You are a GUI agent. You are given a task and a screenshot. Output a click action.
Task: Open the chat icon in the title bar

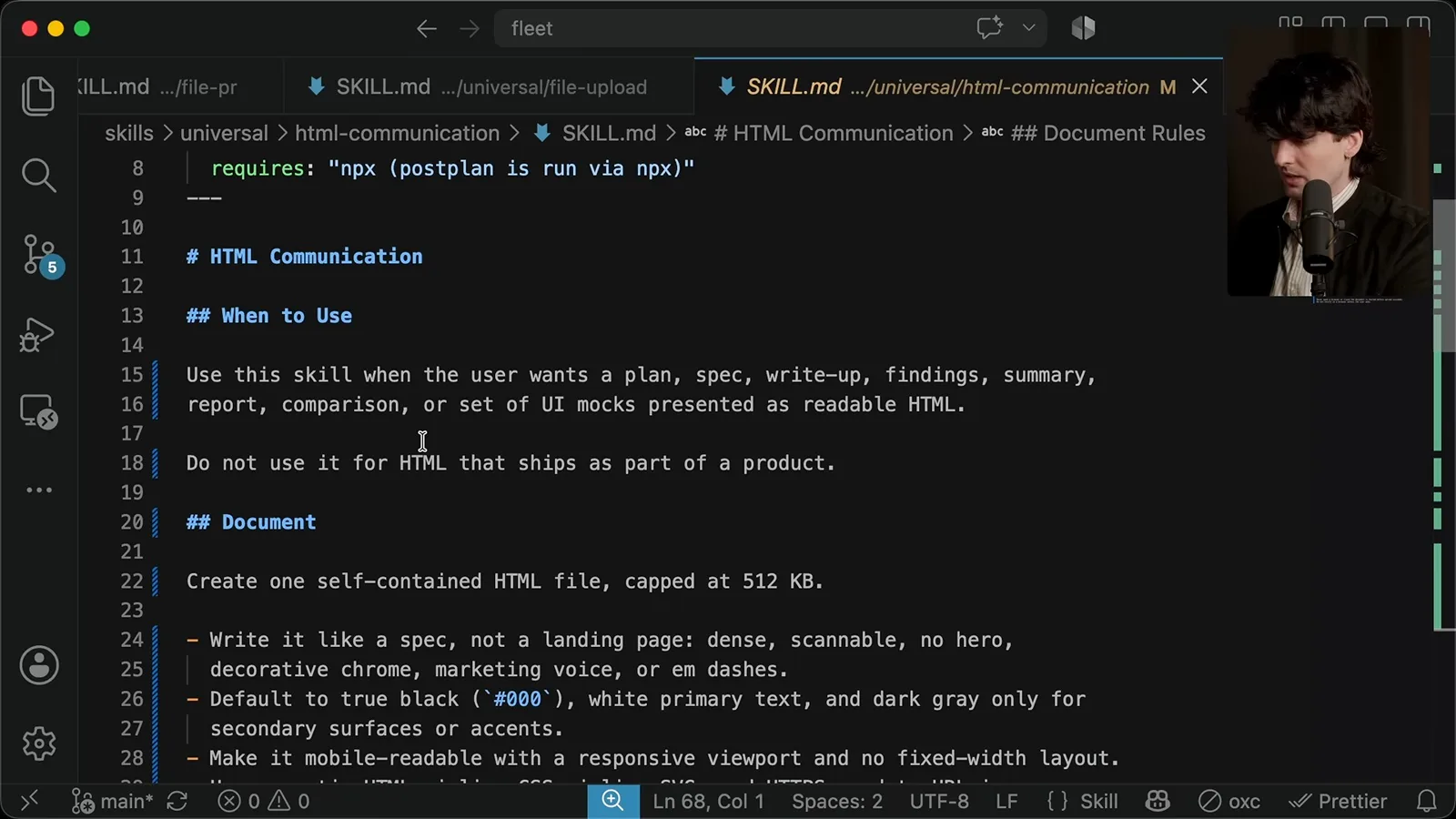(989, 28)
